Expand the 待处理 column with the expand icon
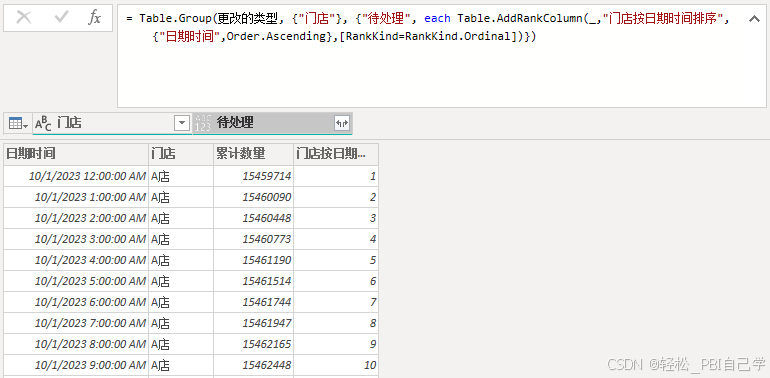 (x=342, y=123)
